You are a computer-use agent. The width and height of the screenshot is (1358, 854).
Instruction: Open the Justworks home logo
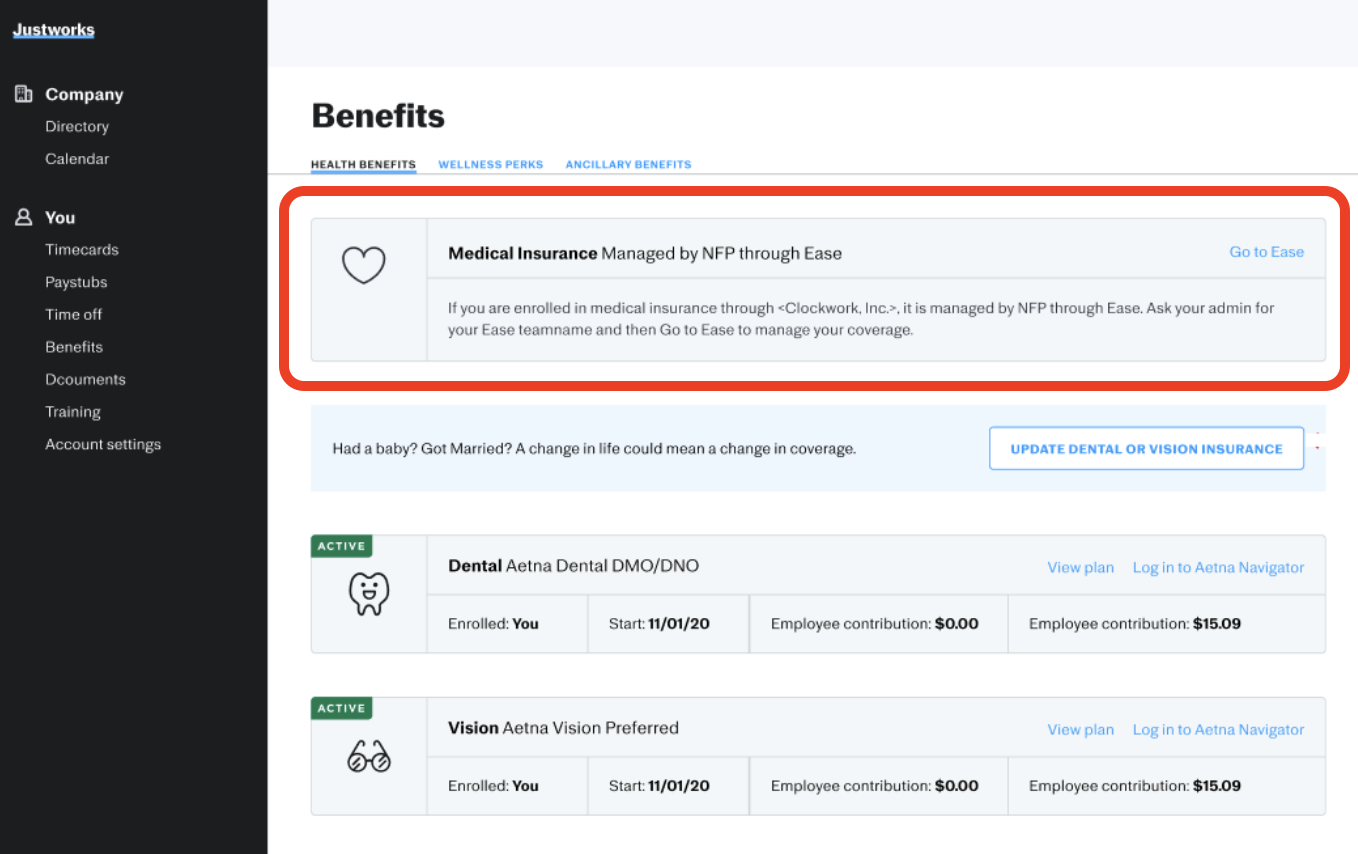pyautogui.click(x=53, y=29)
